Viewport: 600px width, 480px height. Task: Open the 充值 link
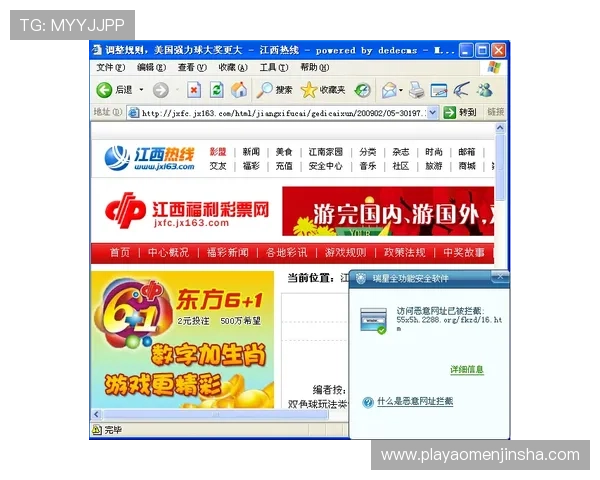[284, 166]
